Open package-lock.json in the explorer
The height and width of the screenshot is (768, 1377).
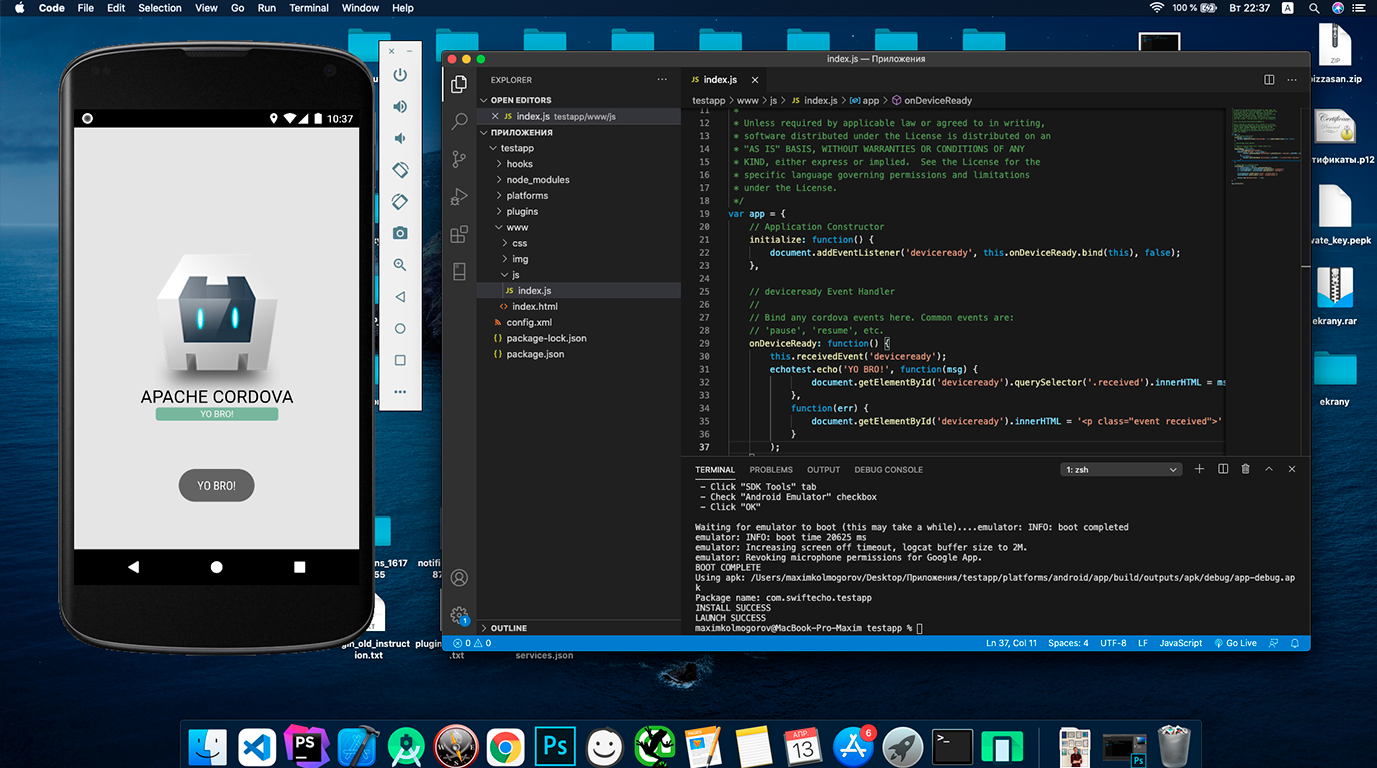point(546,338)
